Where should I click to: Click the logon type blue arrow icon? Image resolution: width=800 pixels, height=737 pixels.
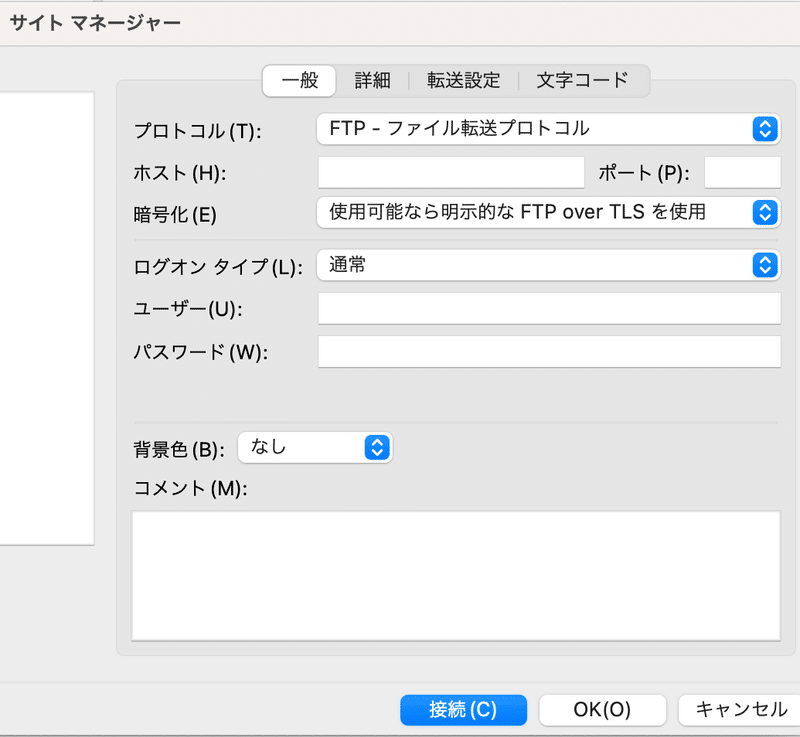click(764, 265)
